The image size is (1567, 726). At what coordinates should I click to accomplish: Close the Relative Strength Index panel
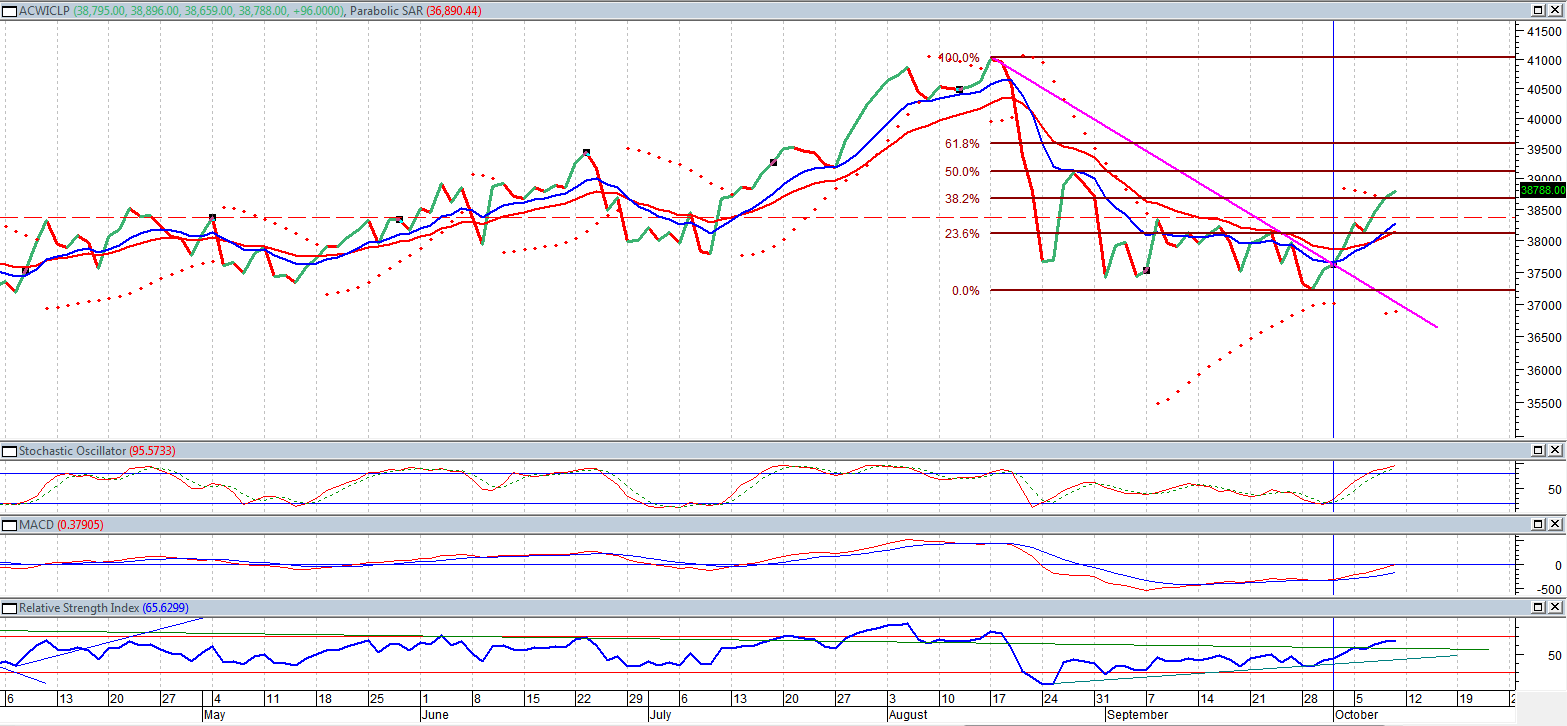click(x=1555, y=608)
